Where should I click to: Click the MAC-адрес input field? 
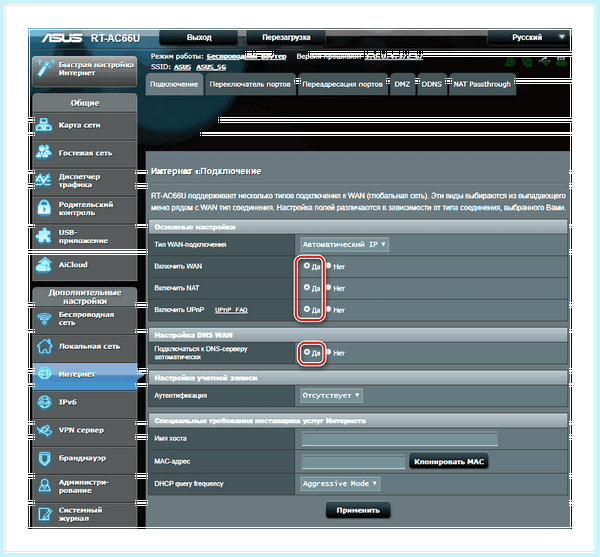point(353,462)
